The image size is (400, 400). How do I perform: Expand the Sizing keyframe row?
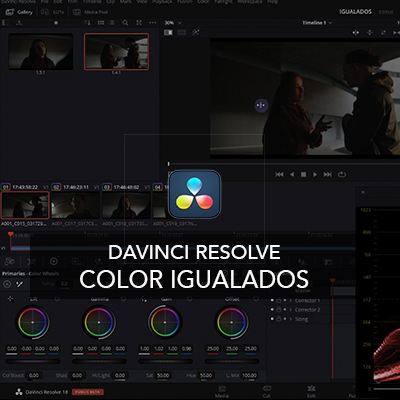click(x=291, y=319)
